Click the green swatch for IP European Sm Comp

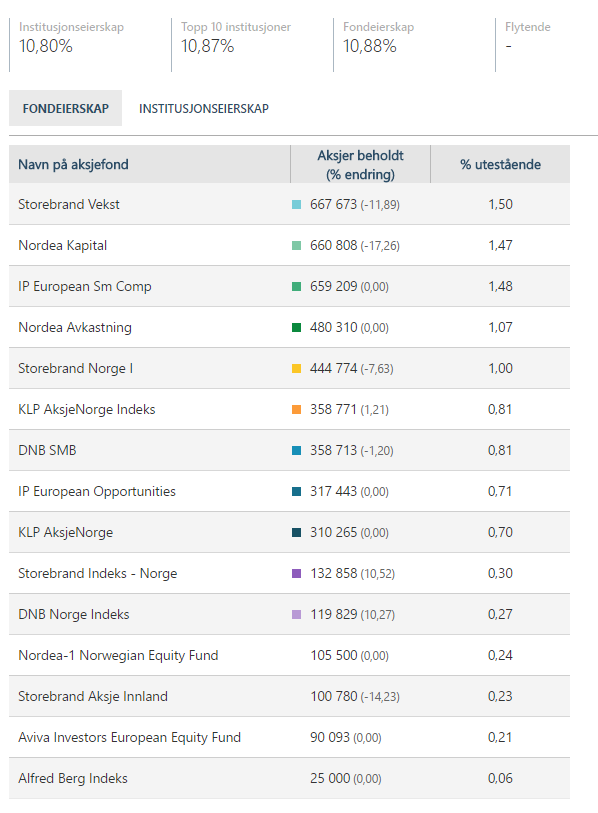point(297,287)
